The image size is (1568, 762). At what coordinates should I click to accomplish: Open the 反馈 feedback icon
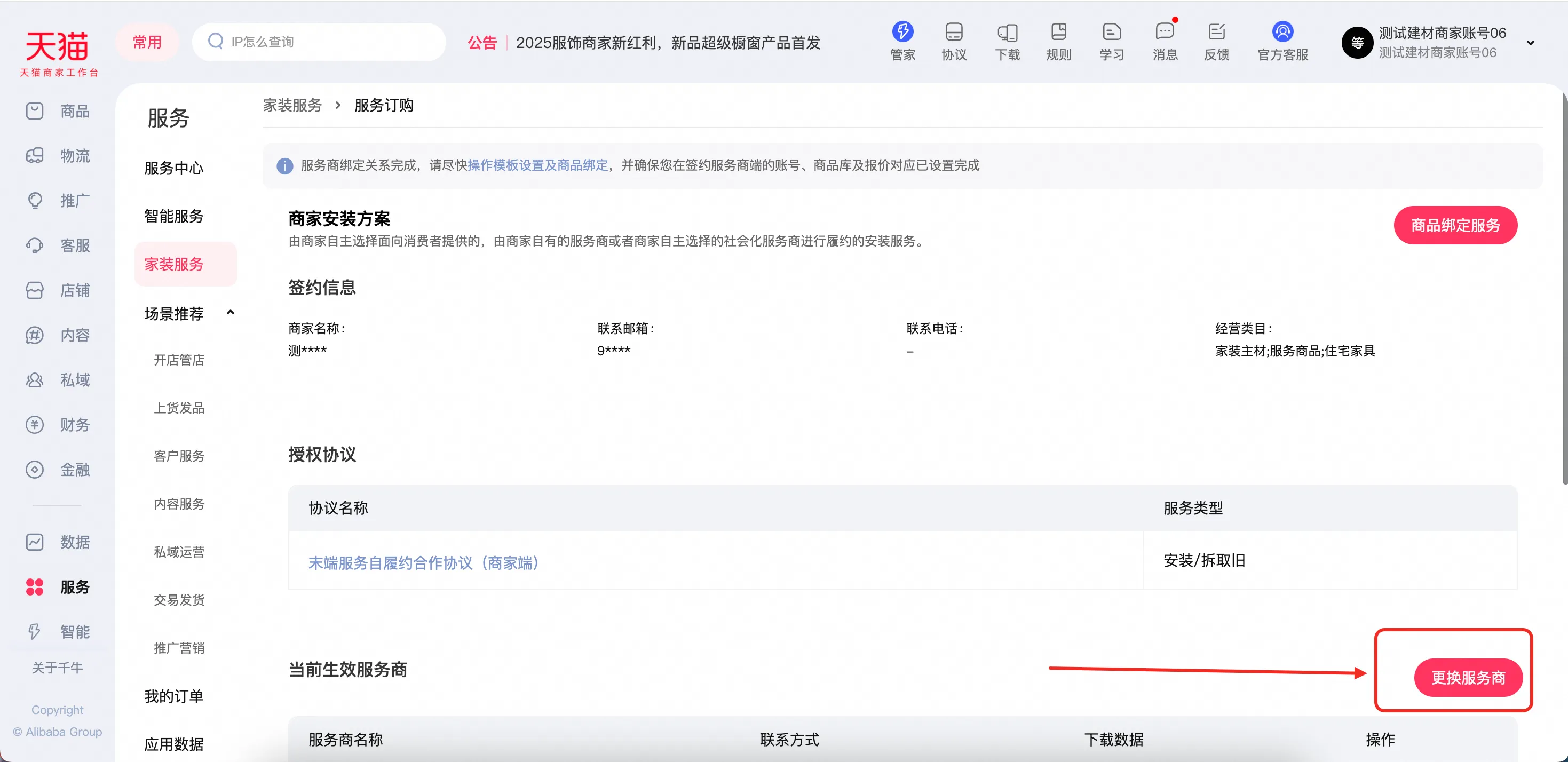[x=1217, y=42]
